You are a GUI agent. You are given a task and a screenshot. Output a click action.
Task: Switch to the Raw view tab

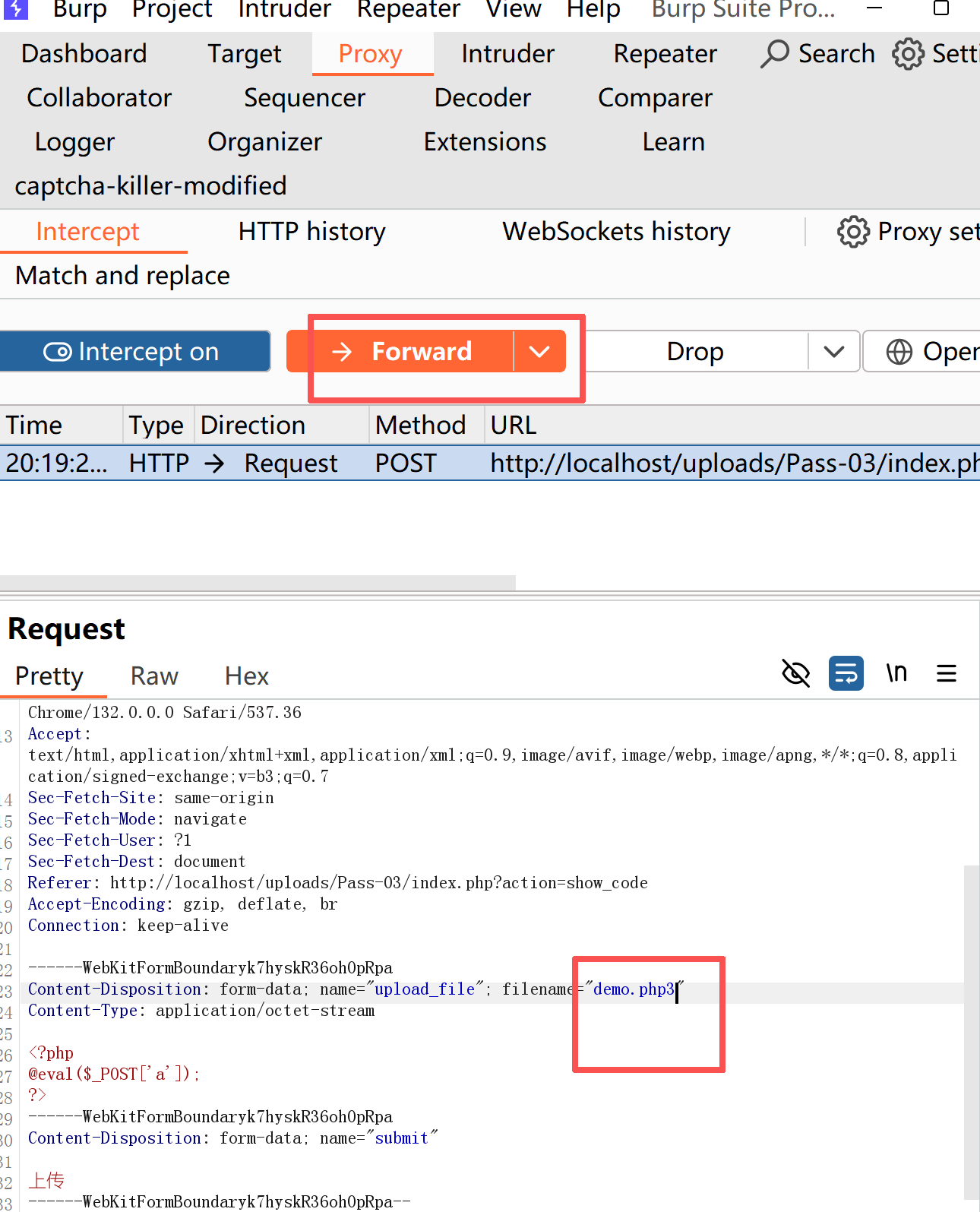154,676
